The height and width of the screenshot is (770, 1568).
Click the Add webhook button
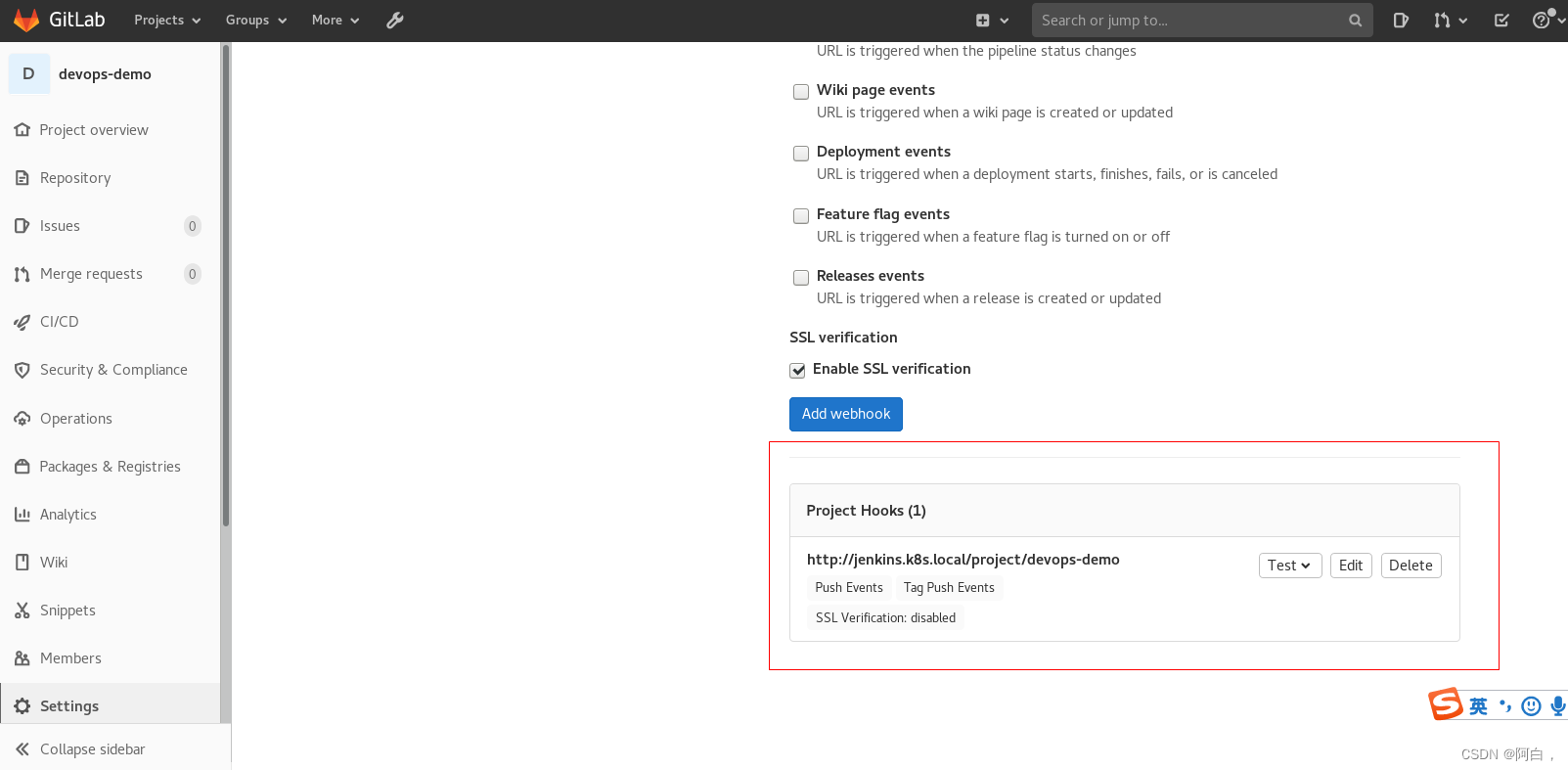[846, 414]
